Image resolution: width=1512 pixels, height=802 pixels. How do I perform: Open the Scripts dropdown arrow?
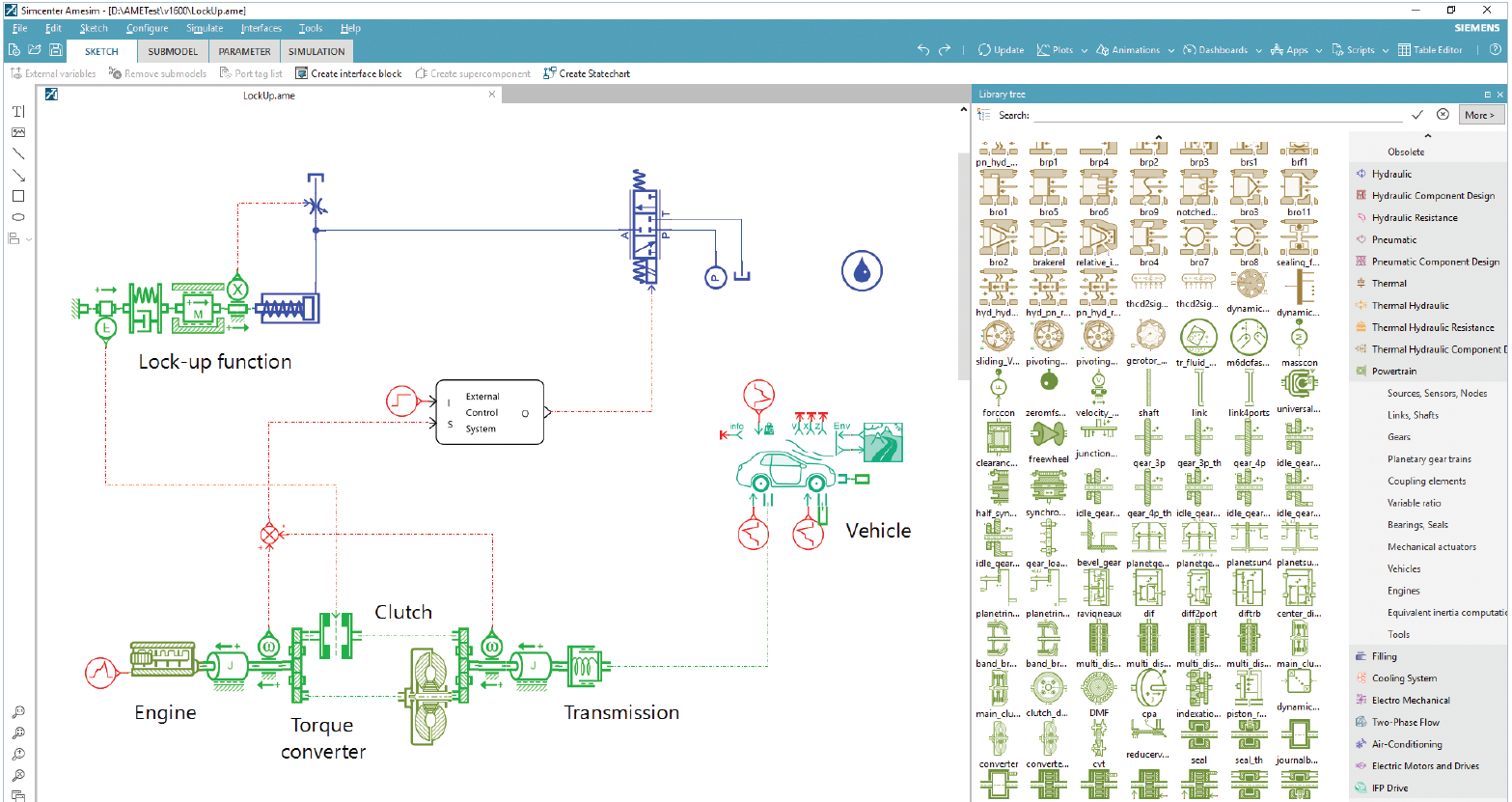[x=1385, y=50]
